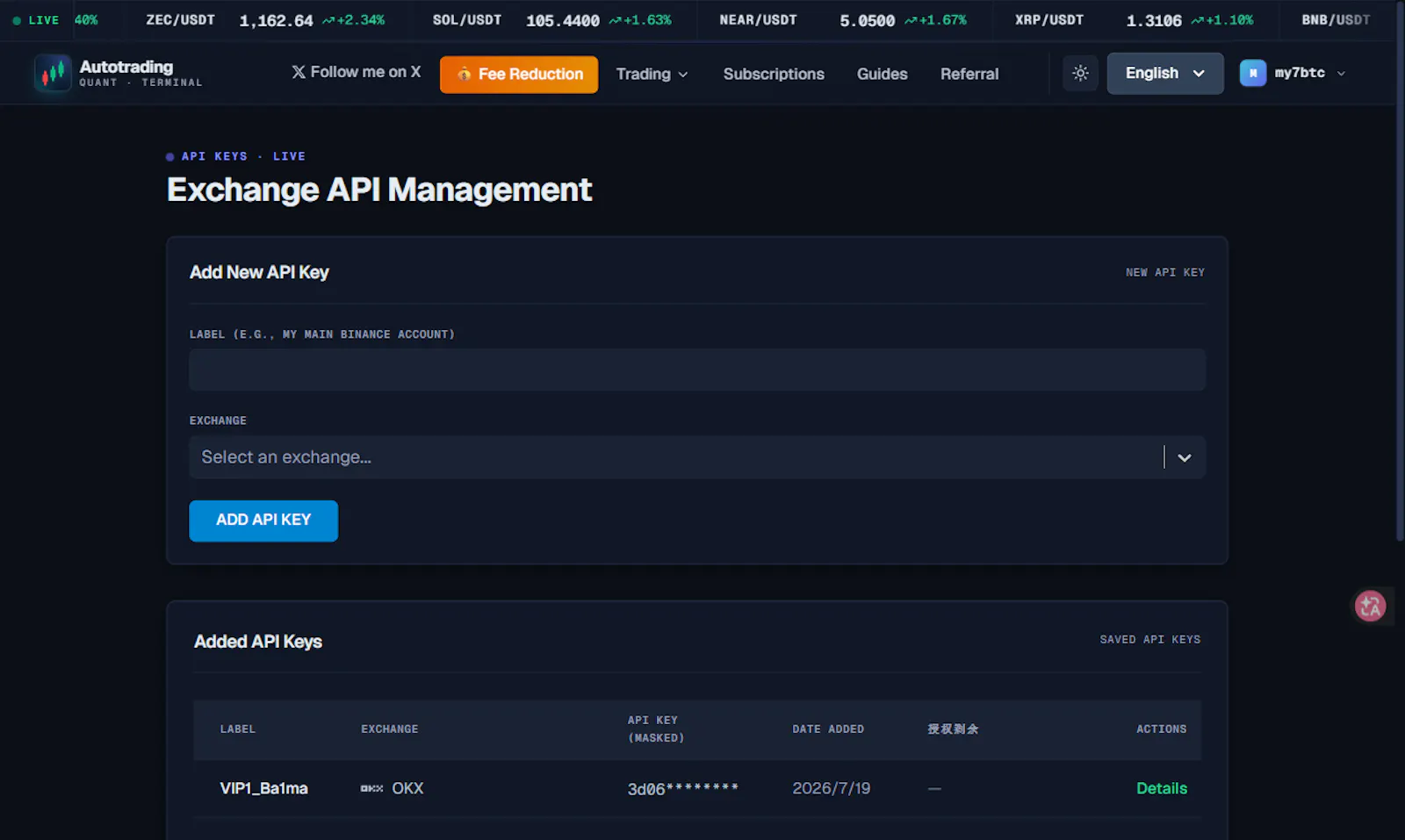Click the NEAR/USDT ticker pair
The height and width of the screenshot is (840, 1405).
(758, 19)
